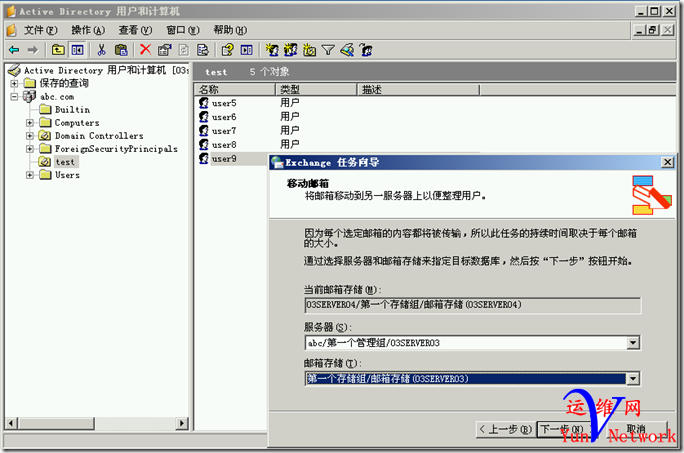The image size is (684, 453).
Task: Collapse the abc.com domain node
Action: point(14,96)
